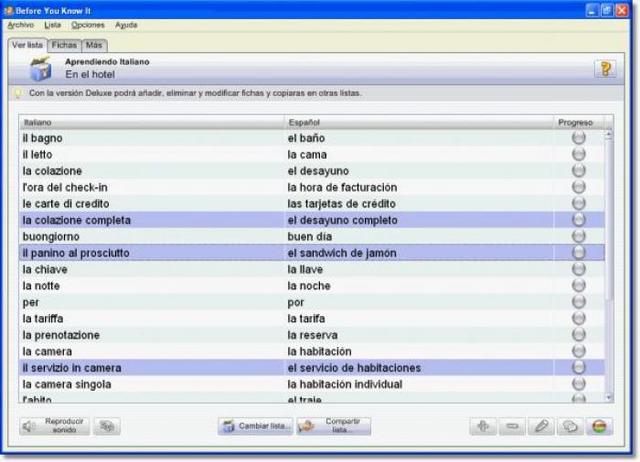The image size is (640, 462).
Task: Select the Spanish entry las tarjetas de crédito
Action: coord(341,204)
